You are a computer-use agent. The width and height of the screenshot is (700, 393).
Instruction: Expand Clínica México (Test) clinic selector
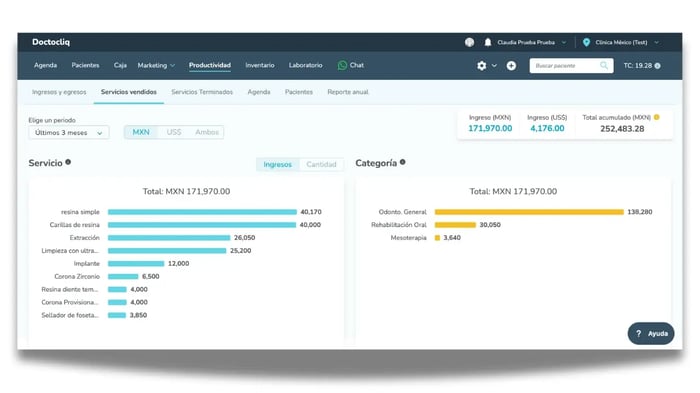tap(626, 42)
